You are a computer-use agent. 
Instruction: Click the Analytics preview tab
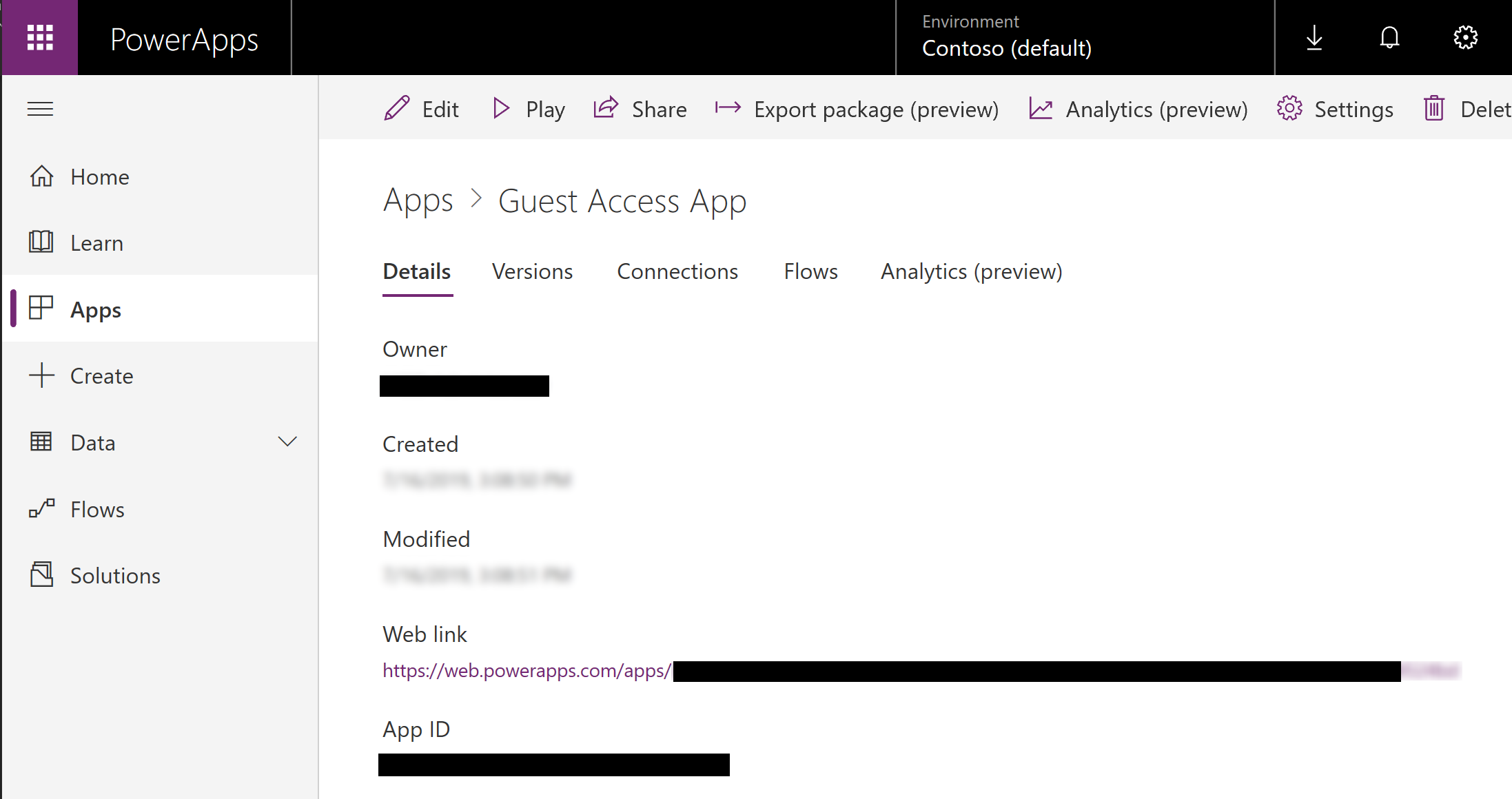pyautogui.click(x=970, y=272)
